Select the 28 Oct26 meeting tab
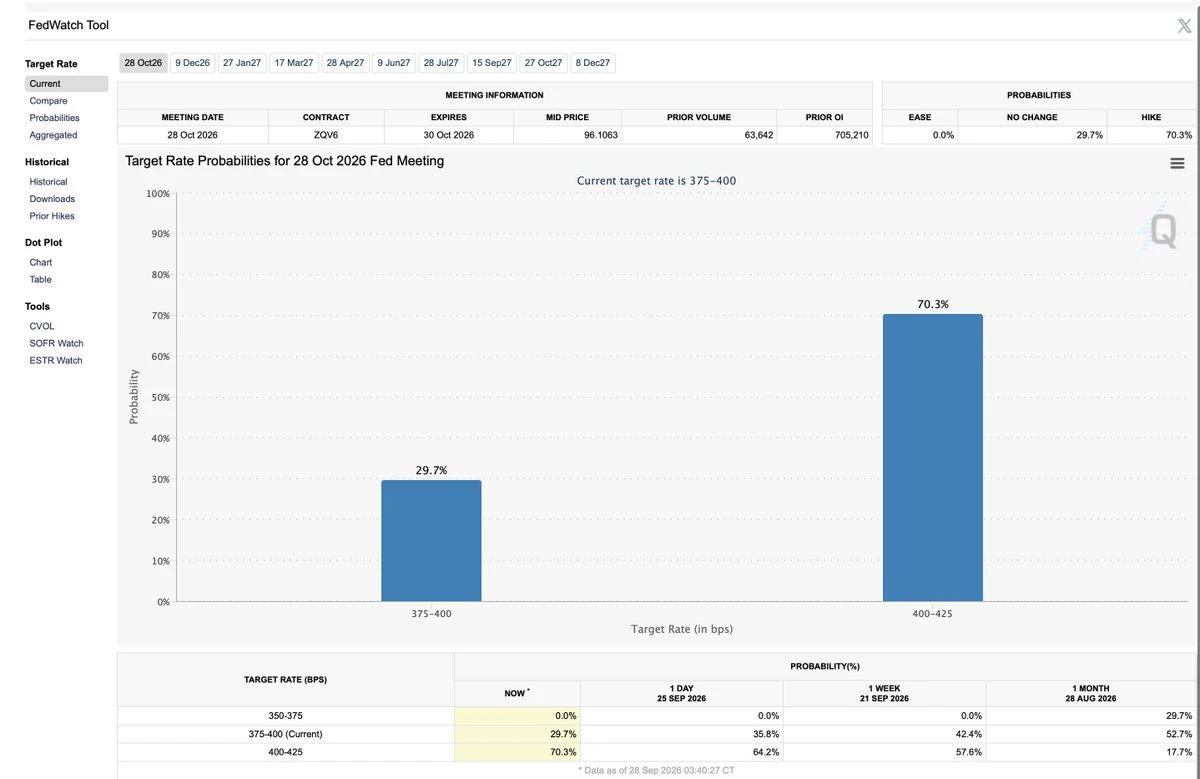The width and height of the screenshot is (1200, 779). click(143, 63)
